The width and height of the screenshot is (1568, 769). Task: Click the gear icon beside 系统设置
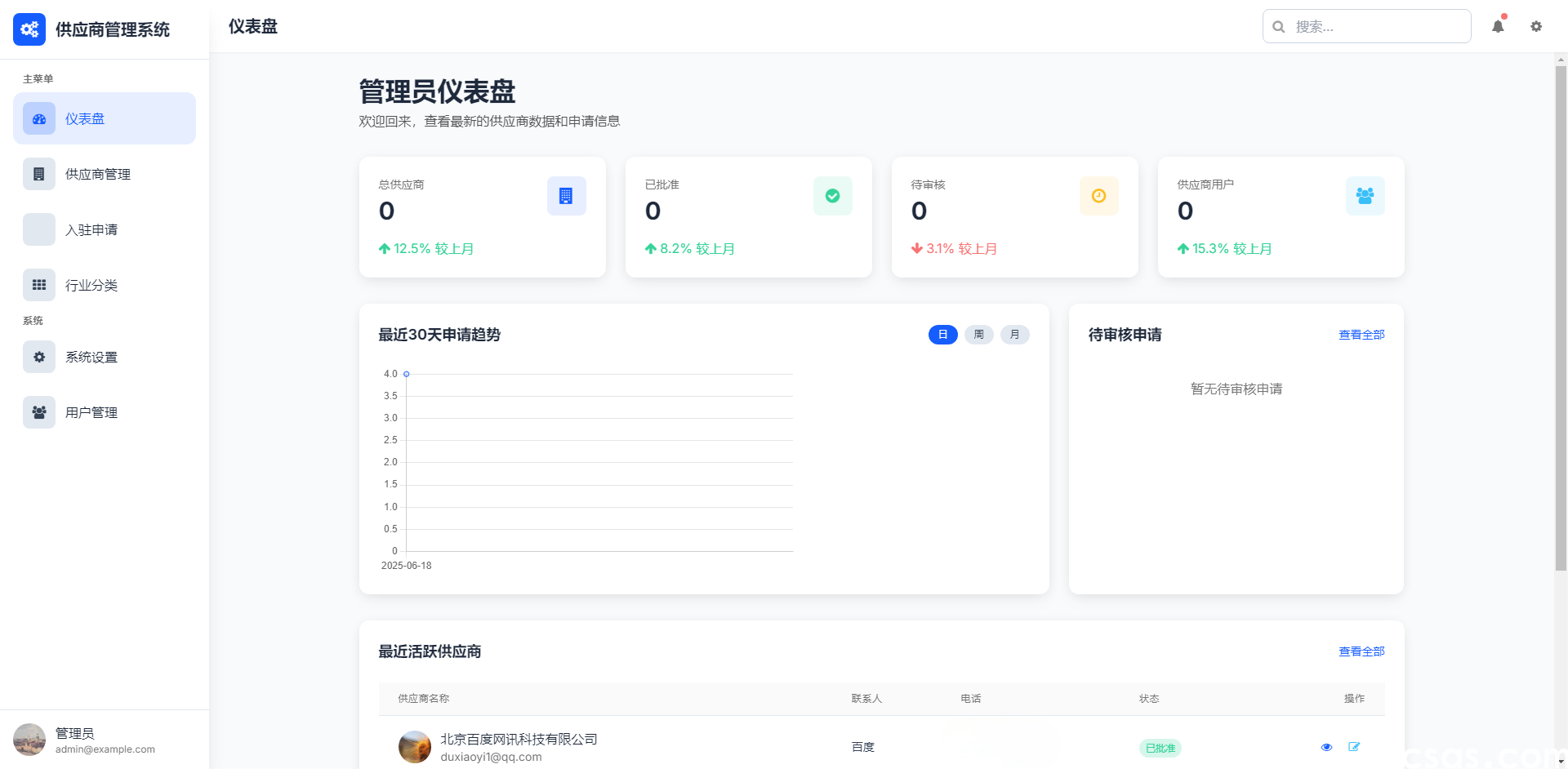click(39, 357)
